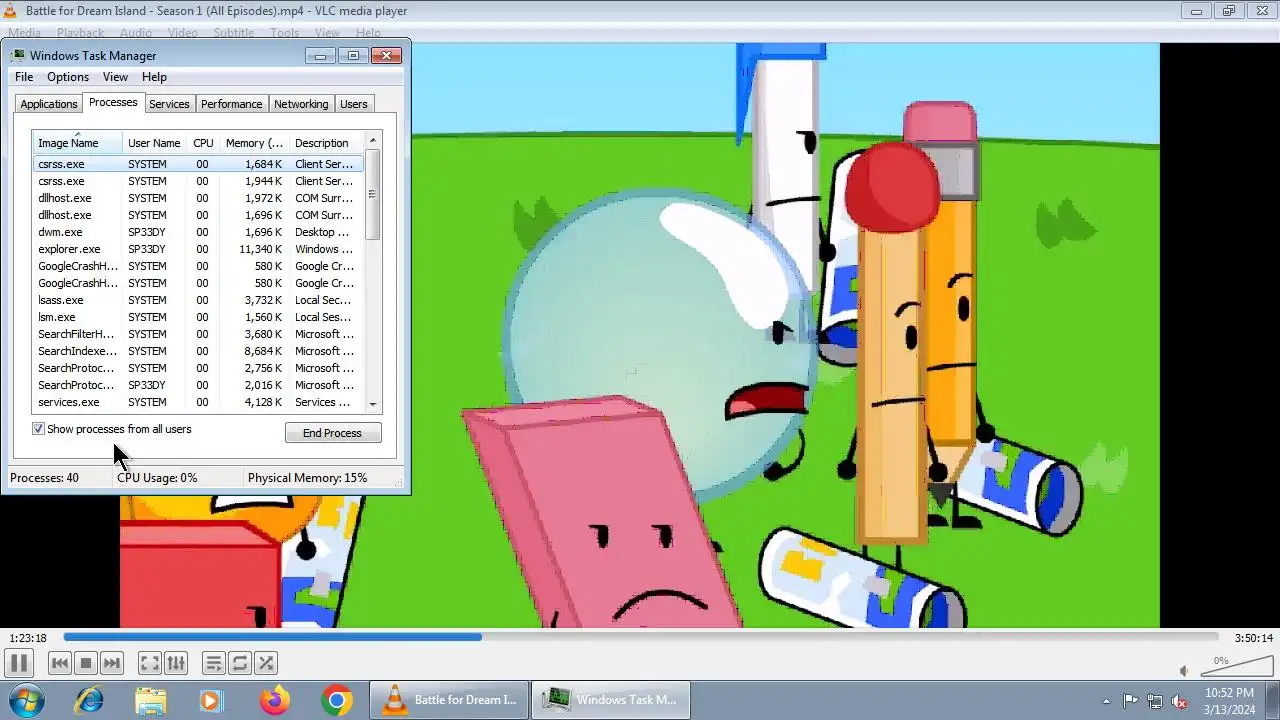This screenshot has height=720, width=1280.
Task: Toggle elapsed time display 1:23:18
Action: [28, 638]
